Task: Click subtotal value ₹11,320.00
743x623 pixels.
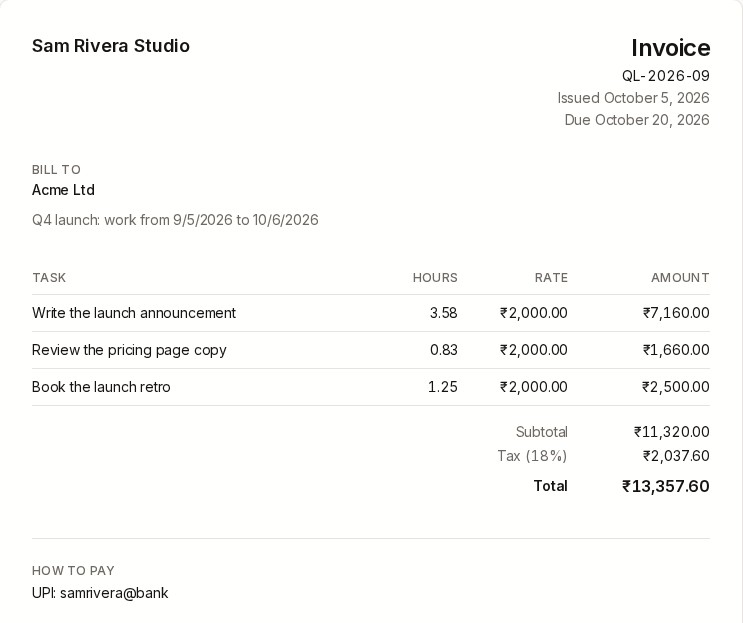Action: pyautogui.click(x=671, y=432)
